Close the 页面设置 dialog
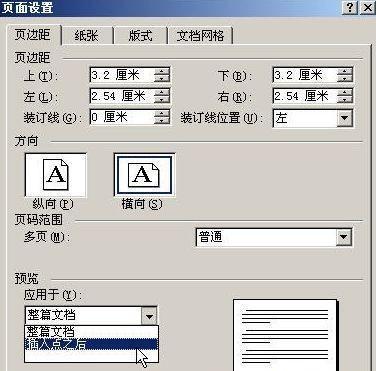 [367, 7]
